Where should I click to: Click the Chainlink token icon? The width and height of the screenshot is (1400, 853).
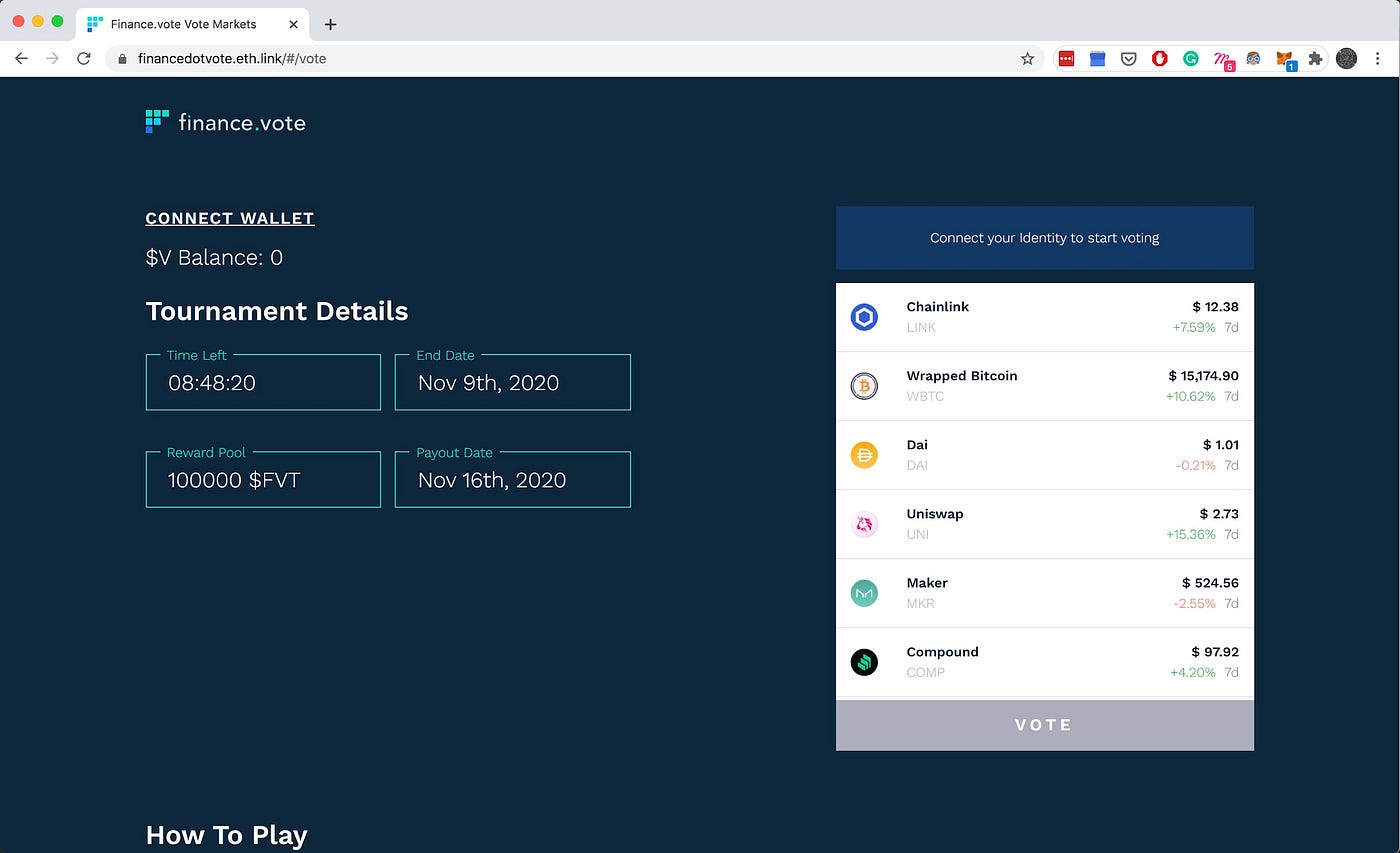(864, 318)
